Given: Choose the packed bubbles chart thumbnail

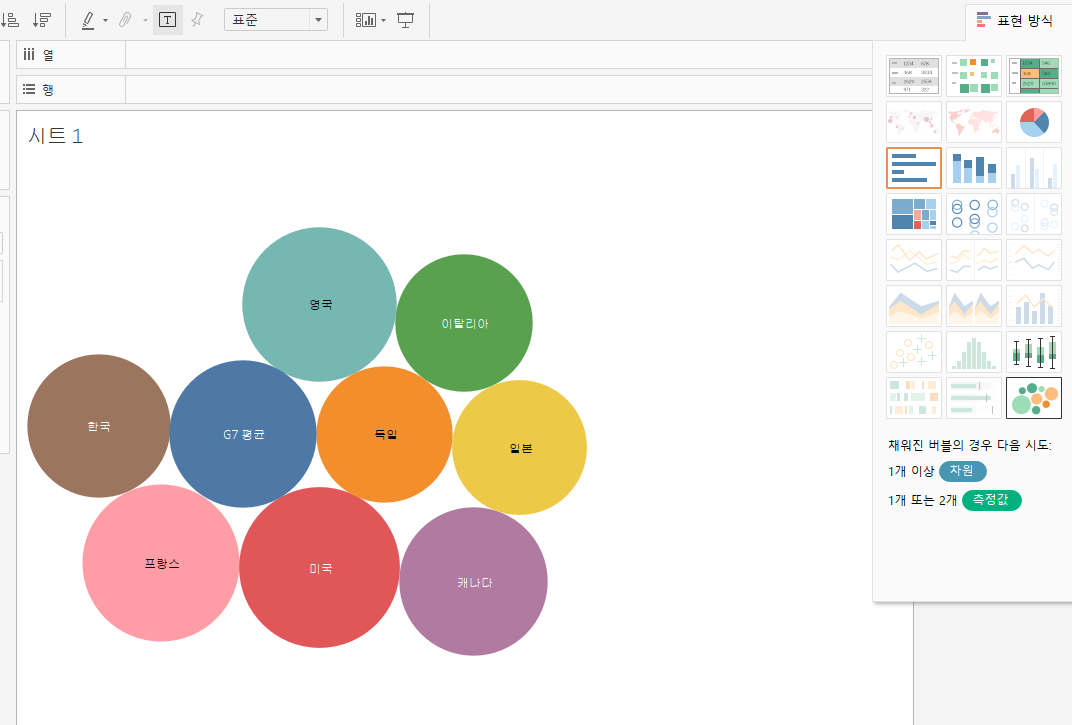Looking at the screenshot, I should click(1034, 397).
